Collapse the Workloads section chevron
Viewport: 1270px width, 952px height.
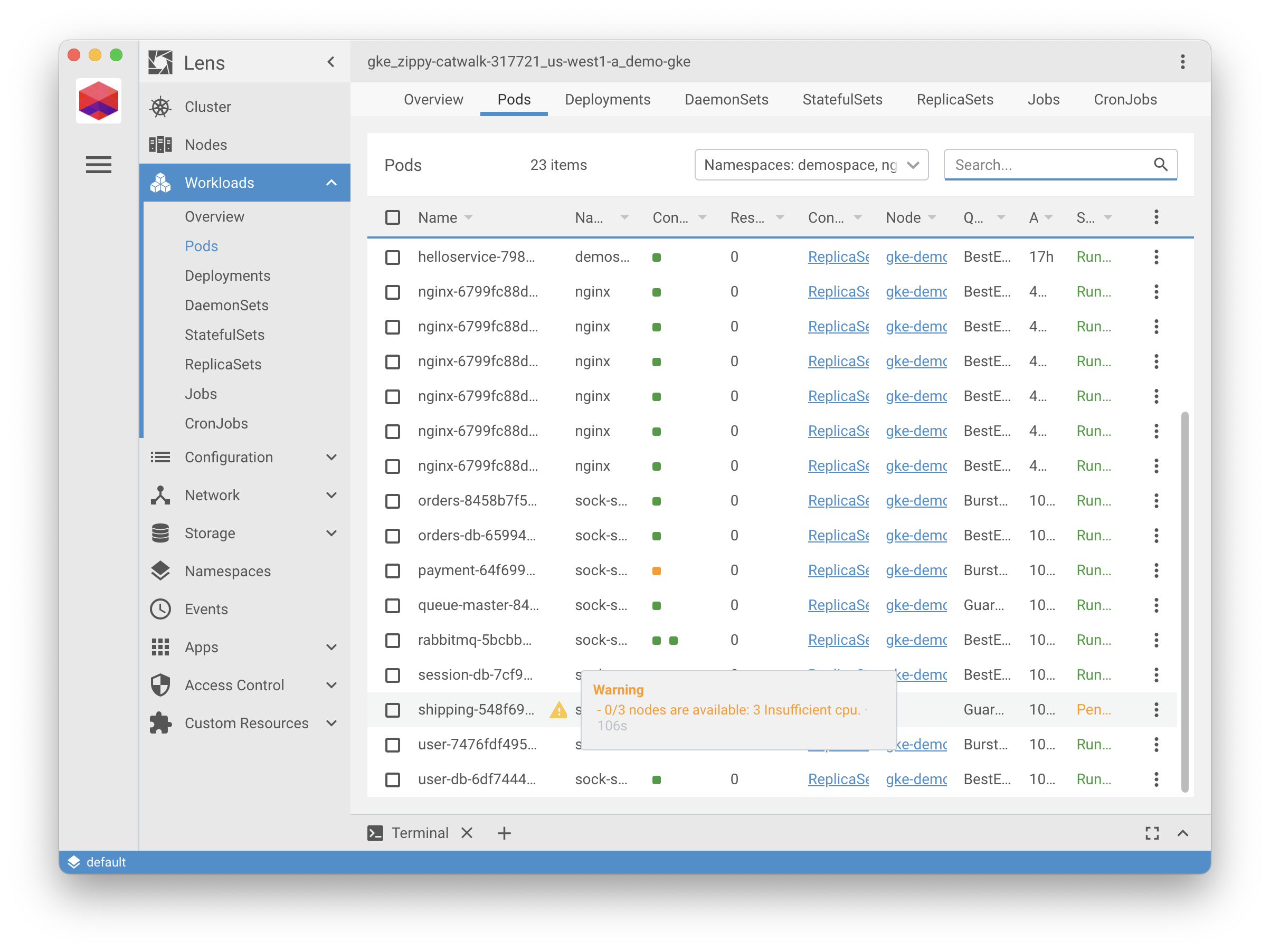pyautogui.click(x=332, y=183)
